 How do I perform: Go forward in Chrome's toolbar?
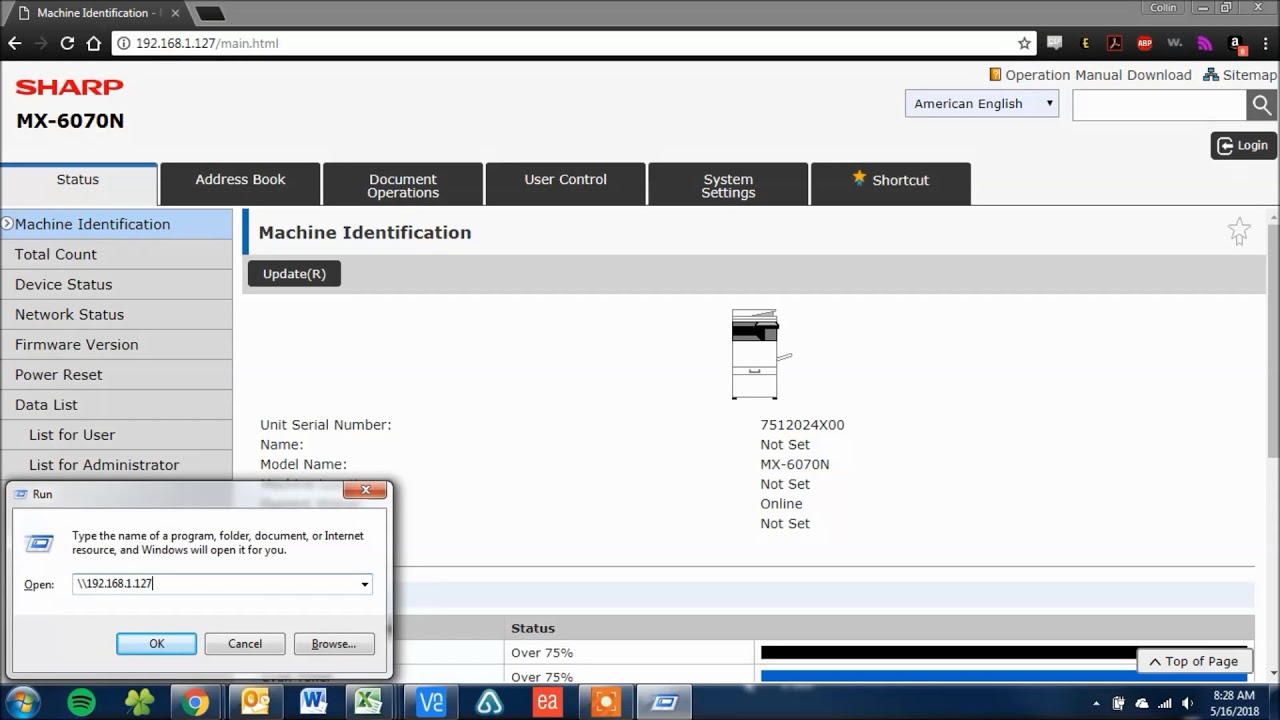click(41, 43)
